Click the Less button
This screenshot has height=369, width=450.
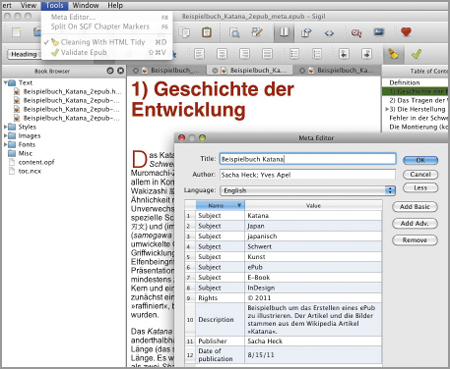point(420,188)
